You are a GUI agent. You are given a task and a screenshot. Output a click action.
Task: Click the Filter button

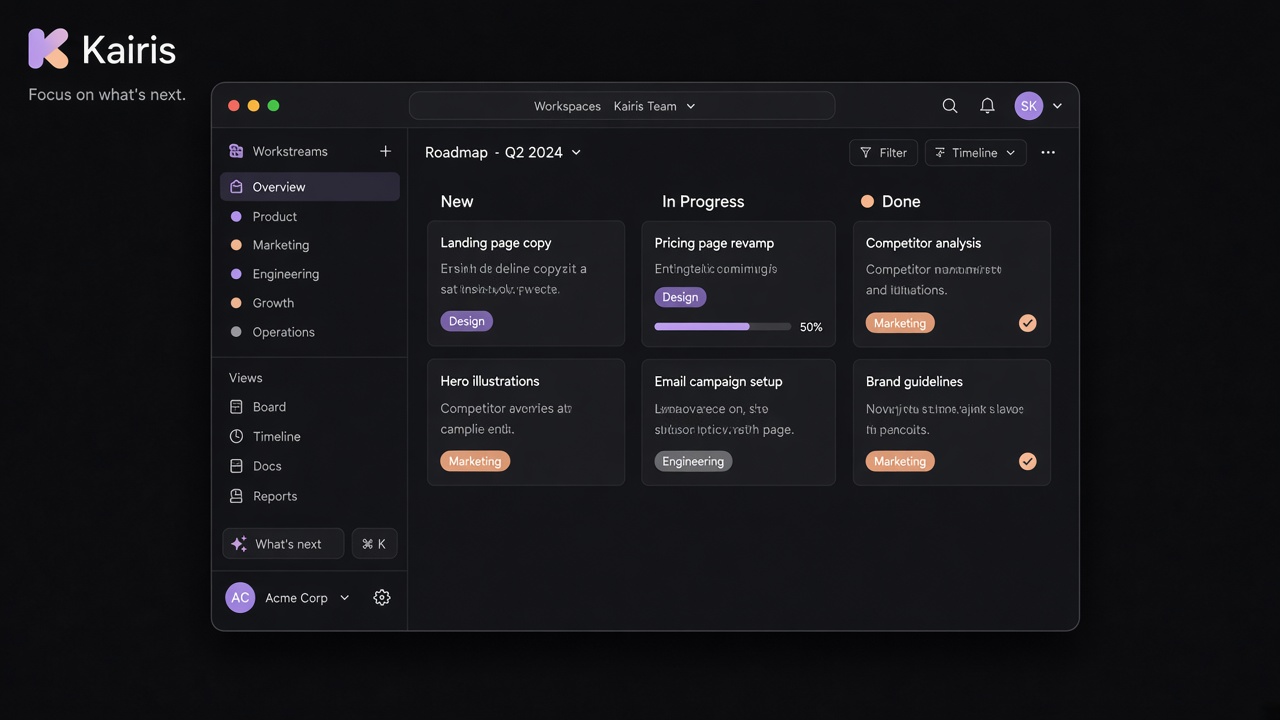click(x=883, y=152)
